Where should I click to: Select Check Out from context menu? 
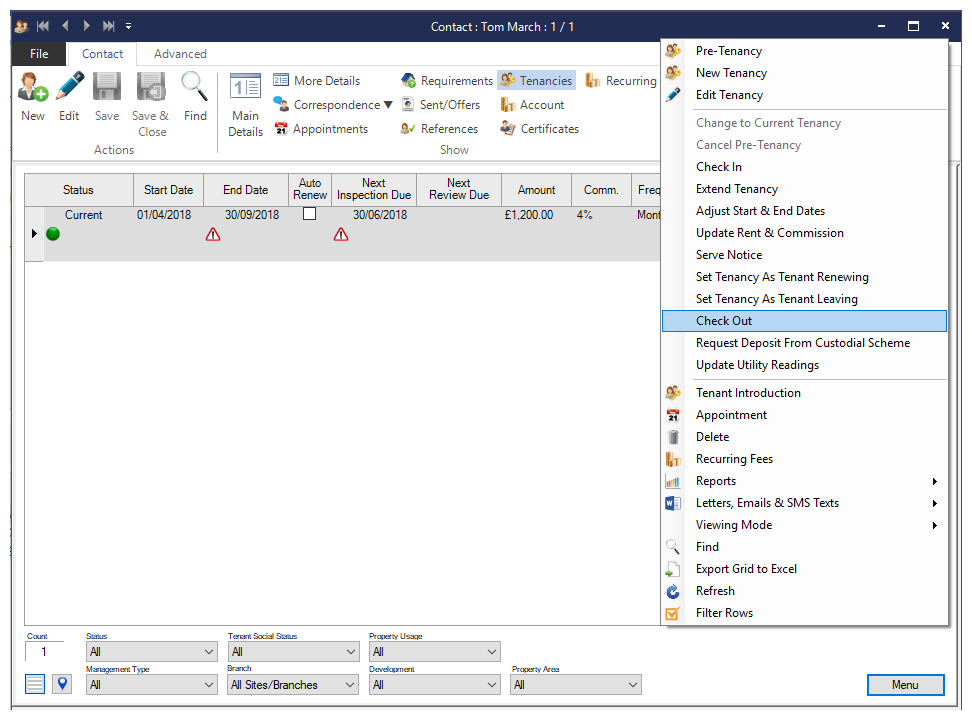click(724, 321)
